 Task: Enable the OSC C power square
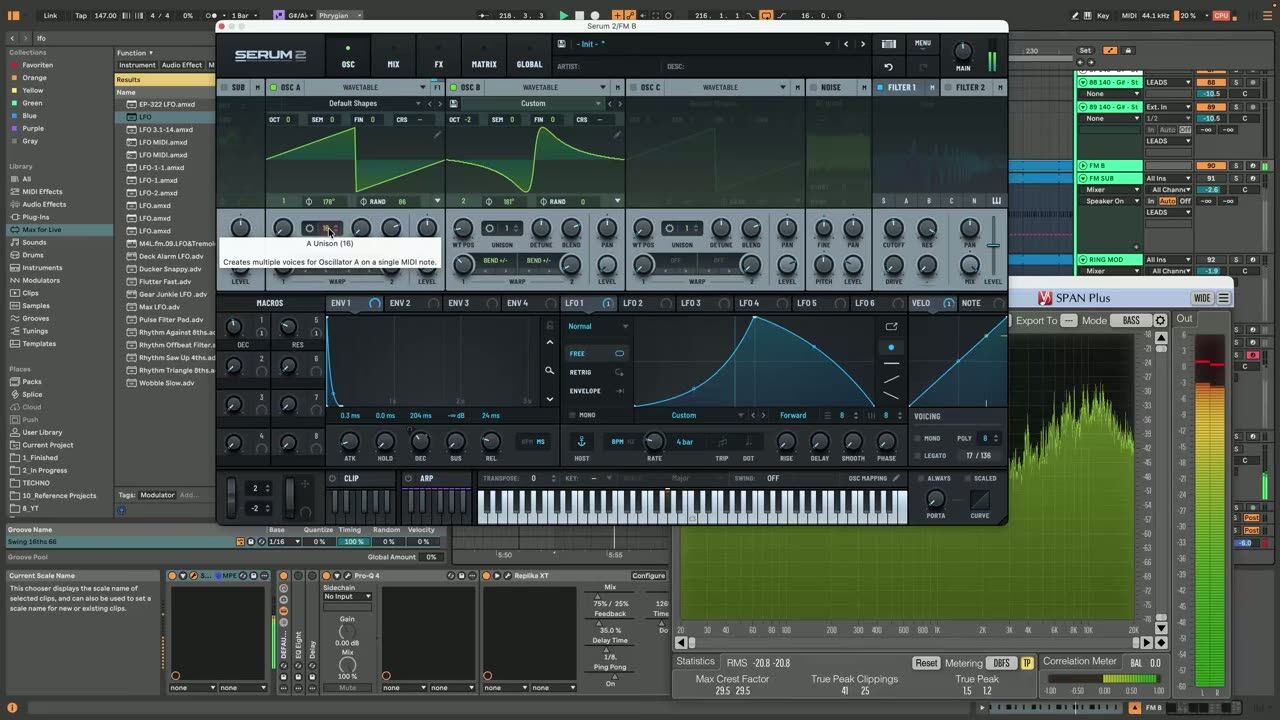coord(633,88)
